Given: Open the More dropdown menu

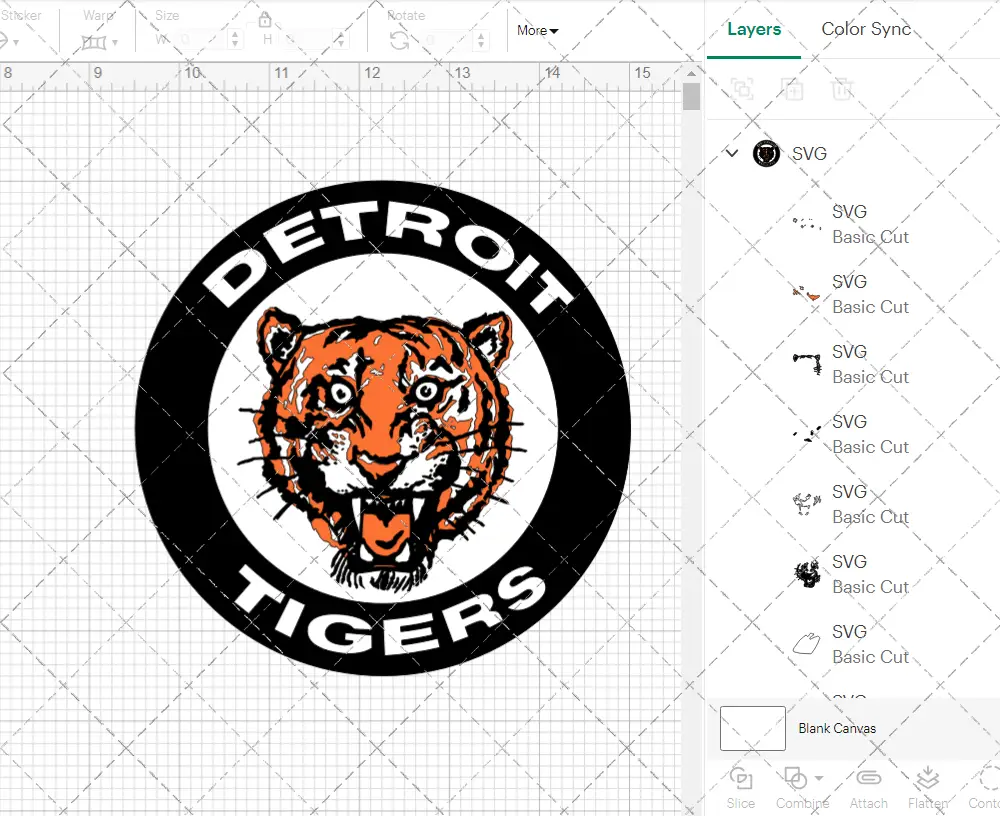Looking at the screenshot, I should [x=537, y=31].
